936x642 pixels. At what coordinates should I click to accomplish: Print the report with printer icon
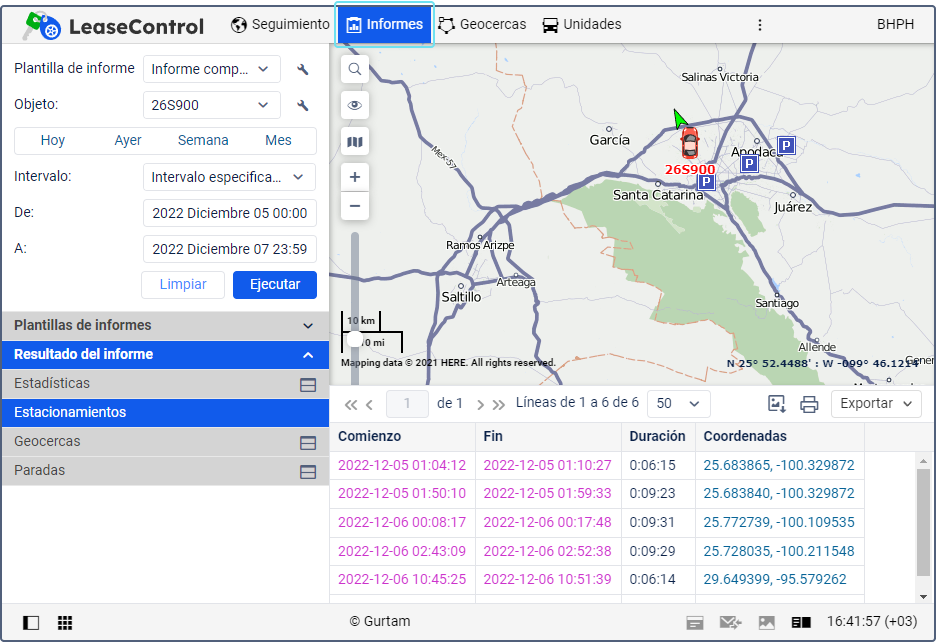809,404
